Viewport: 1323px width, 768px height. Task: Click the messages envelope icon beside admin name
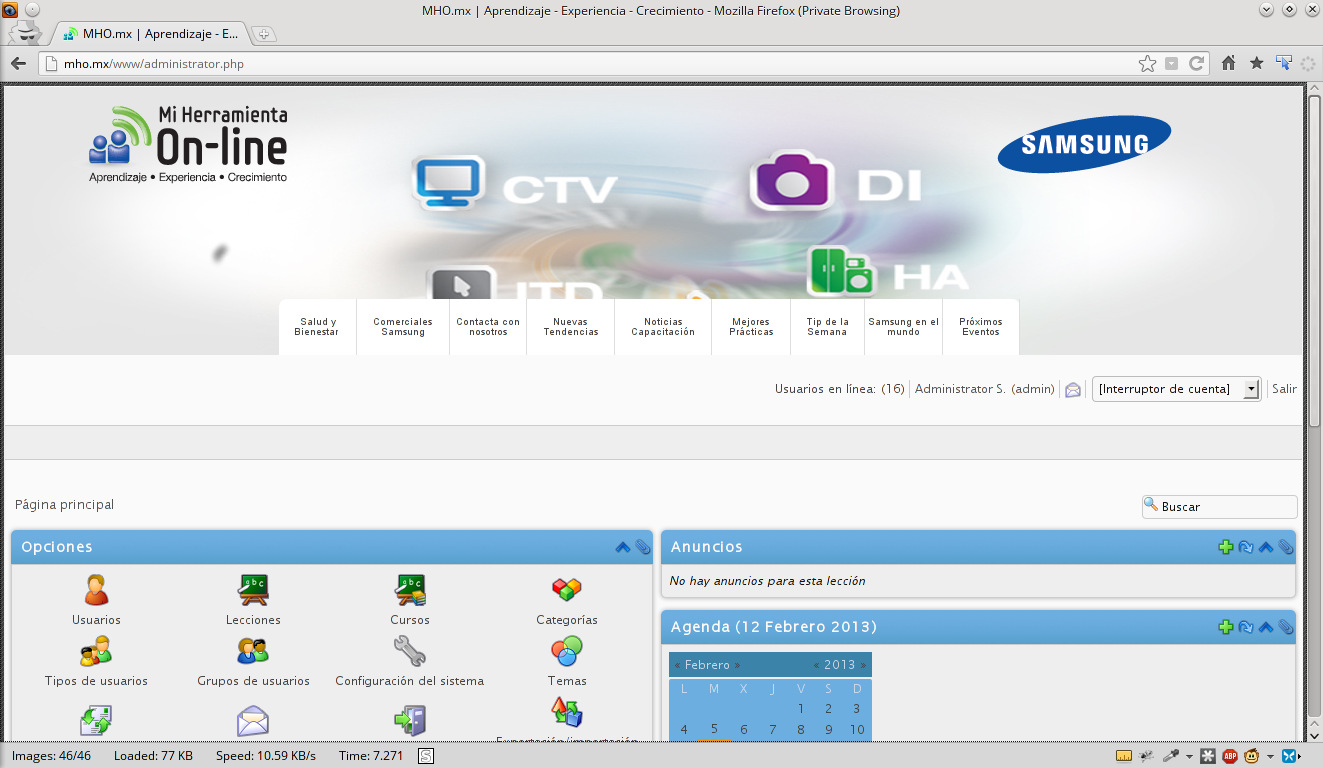tap(1073, 390)
